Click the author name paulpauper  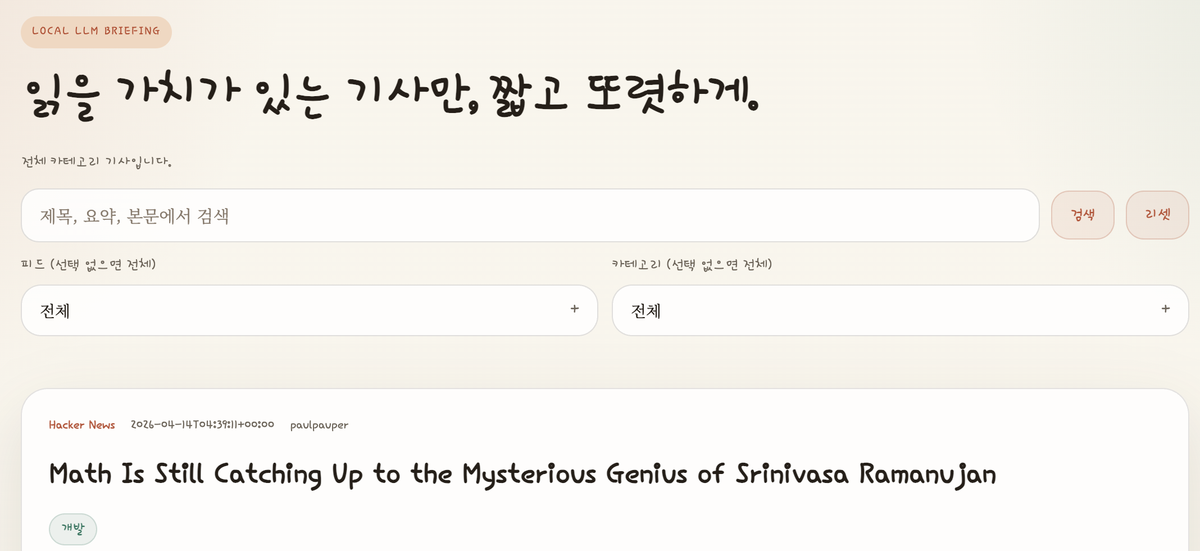pyautogui.click(x=319, y=425)
